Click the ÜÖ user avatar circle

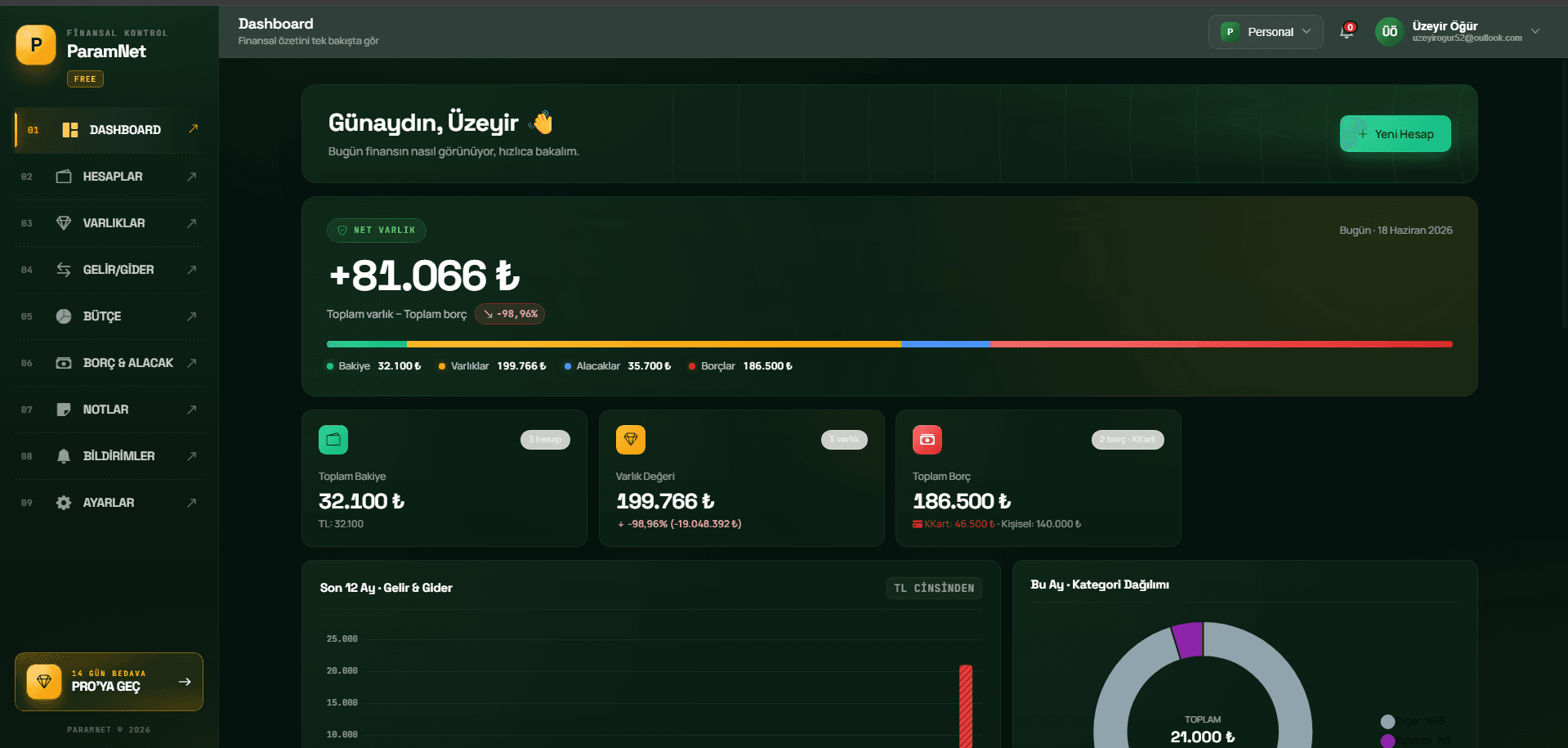(x=1390, y=32)
